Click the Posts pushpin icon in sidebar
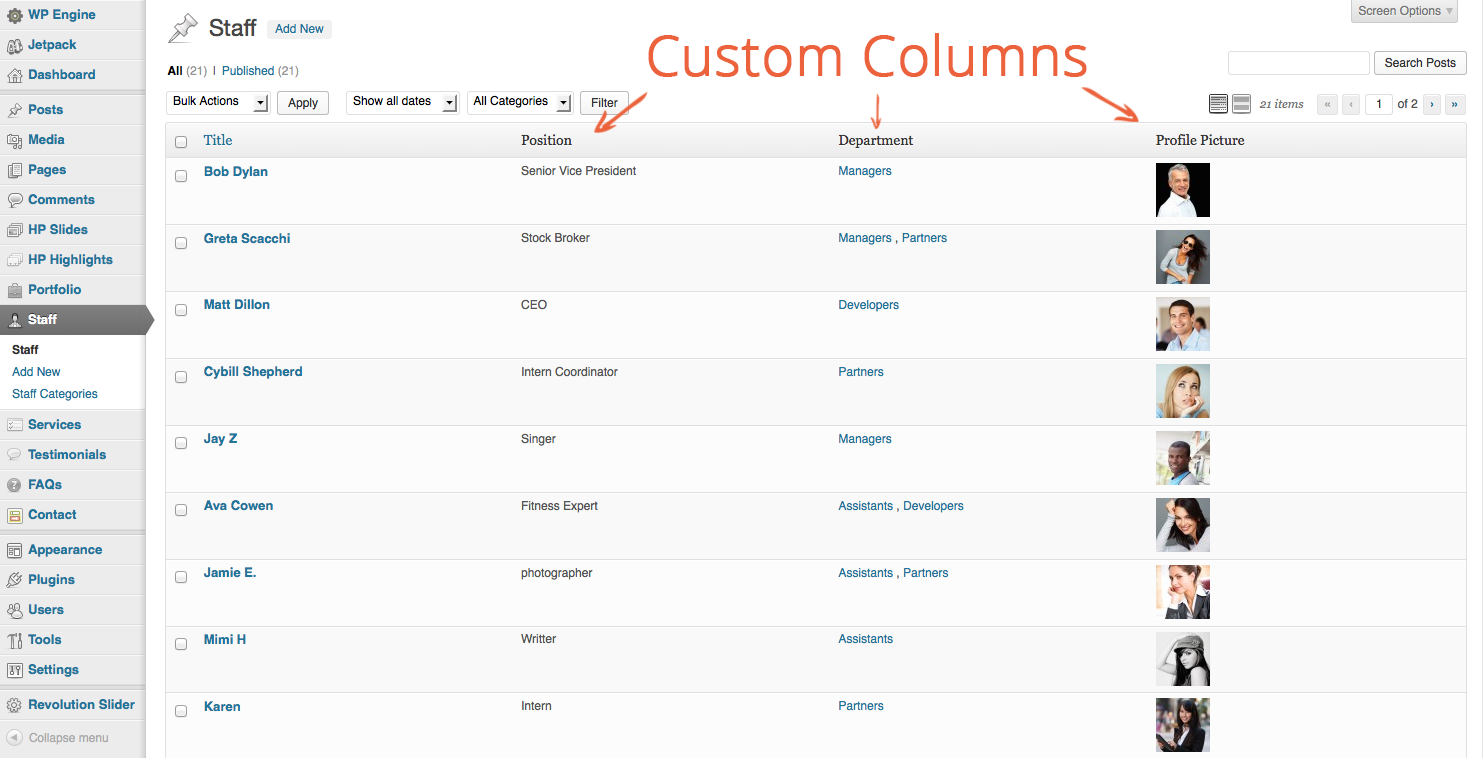Viewport: 1483px width, 758px height. point(14,110)
